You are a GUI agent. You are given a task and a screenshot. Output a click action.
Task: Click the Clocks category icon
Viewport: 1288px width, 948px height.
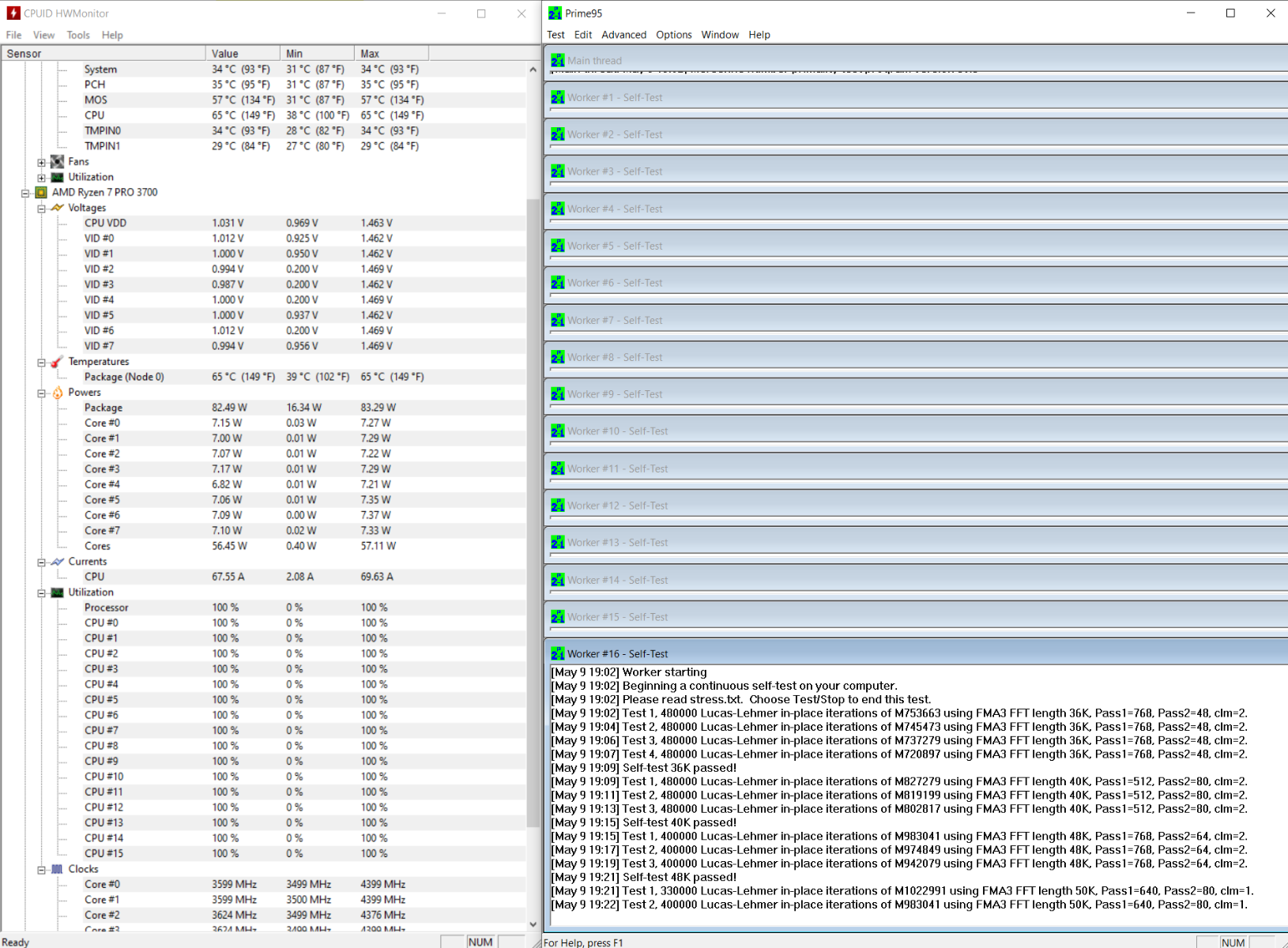[x=57, y=869]
